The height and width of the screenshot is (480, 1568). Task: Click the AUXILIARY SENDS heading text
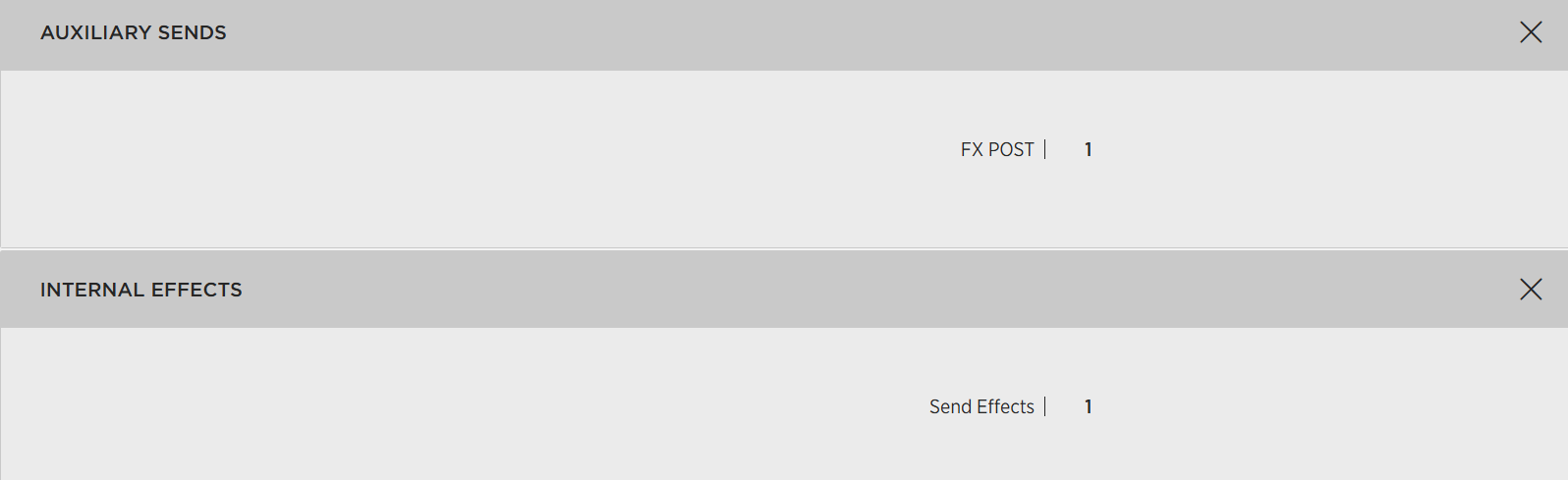tap(134, 32)
